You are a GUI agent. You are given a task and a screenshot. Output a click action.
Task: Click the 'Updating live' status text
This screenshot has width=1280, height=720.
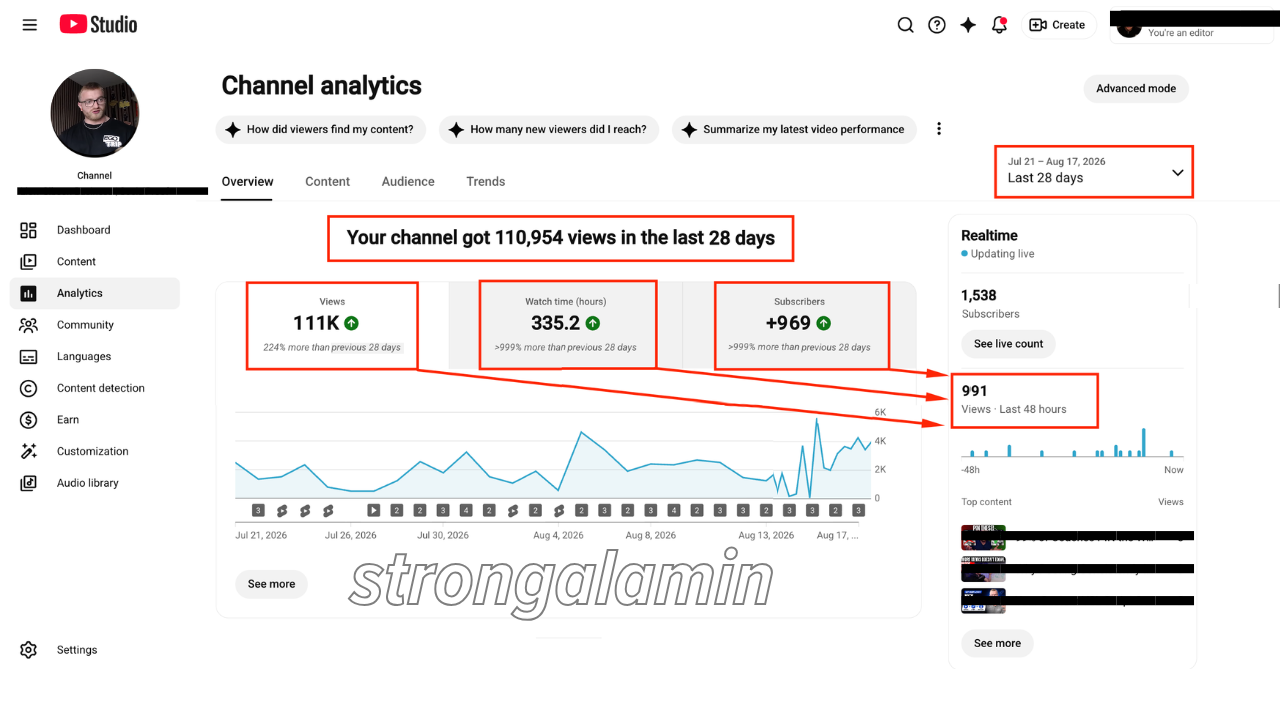pyautogui.click(x=1002, y=254)
